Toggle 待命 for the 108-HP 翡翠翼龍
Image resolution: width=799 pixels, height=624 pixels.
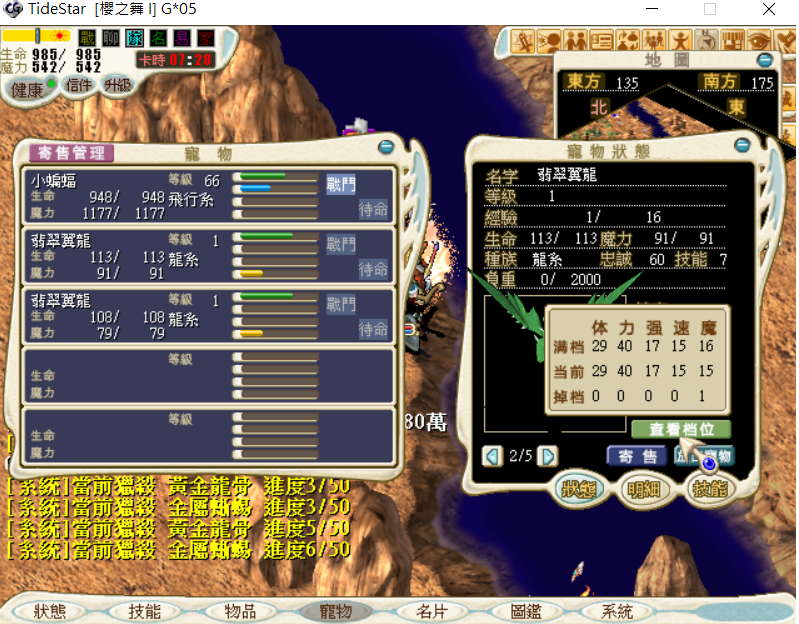coord(373,329)
